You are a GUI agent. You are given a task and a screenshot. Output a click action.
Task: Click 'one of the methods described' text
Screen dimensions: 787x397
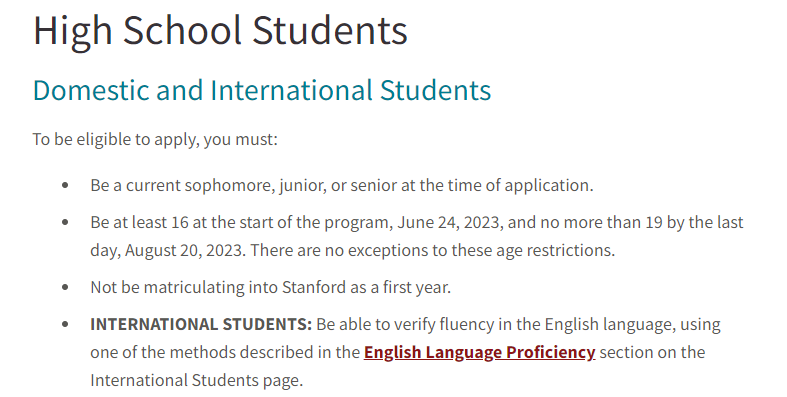tap(202, 352)
